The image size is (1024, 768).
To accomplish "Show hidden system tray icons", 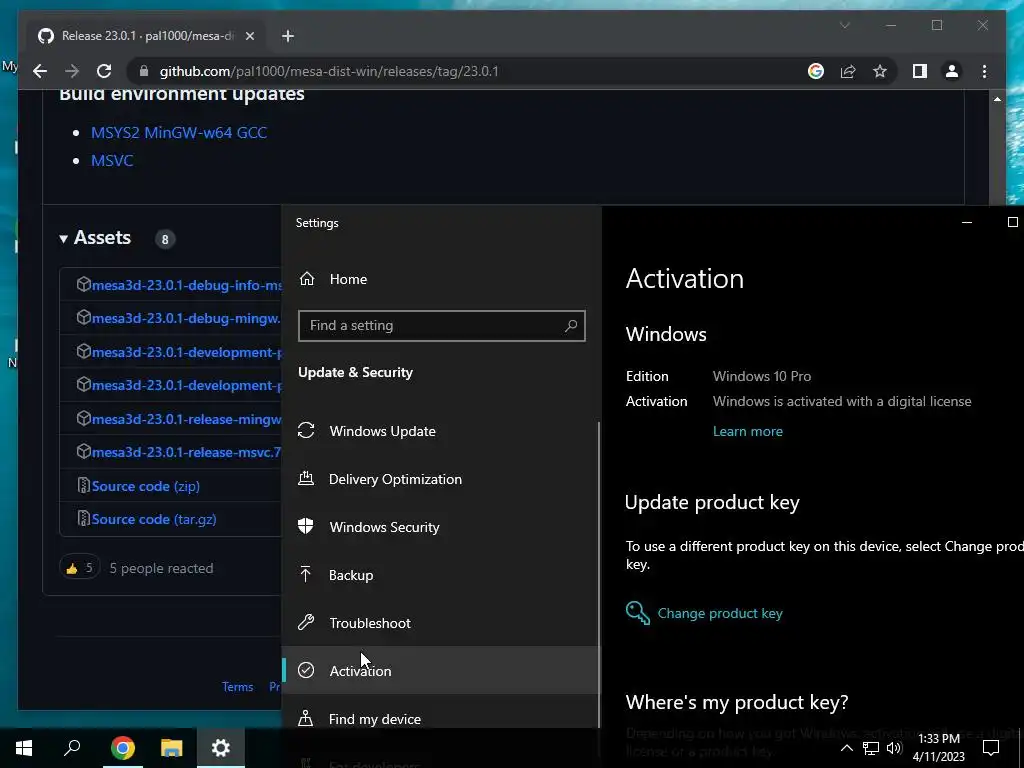I will tap(846, 748).
